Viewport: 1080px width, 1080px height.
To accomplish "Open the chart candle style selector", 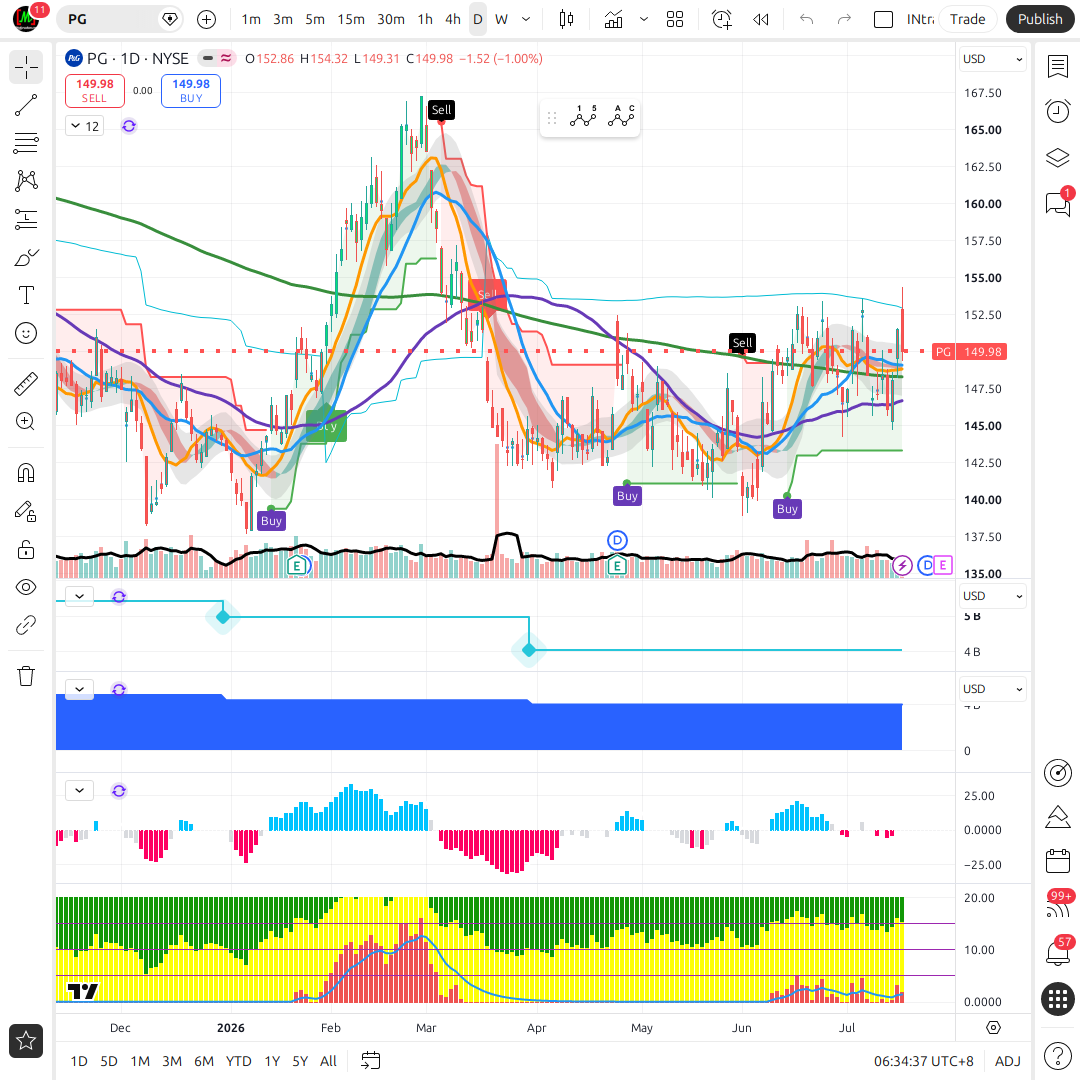I will [x=566, y=19].
